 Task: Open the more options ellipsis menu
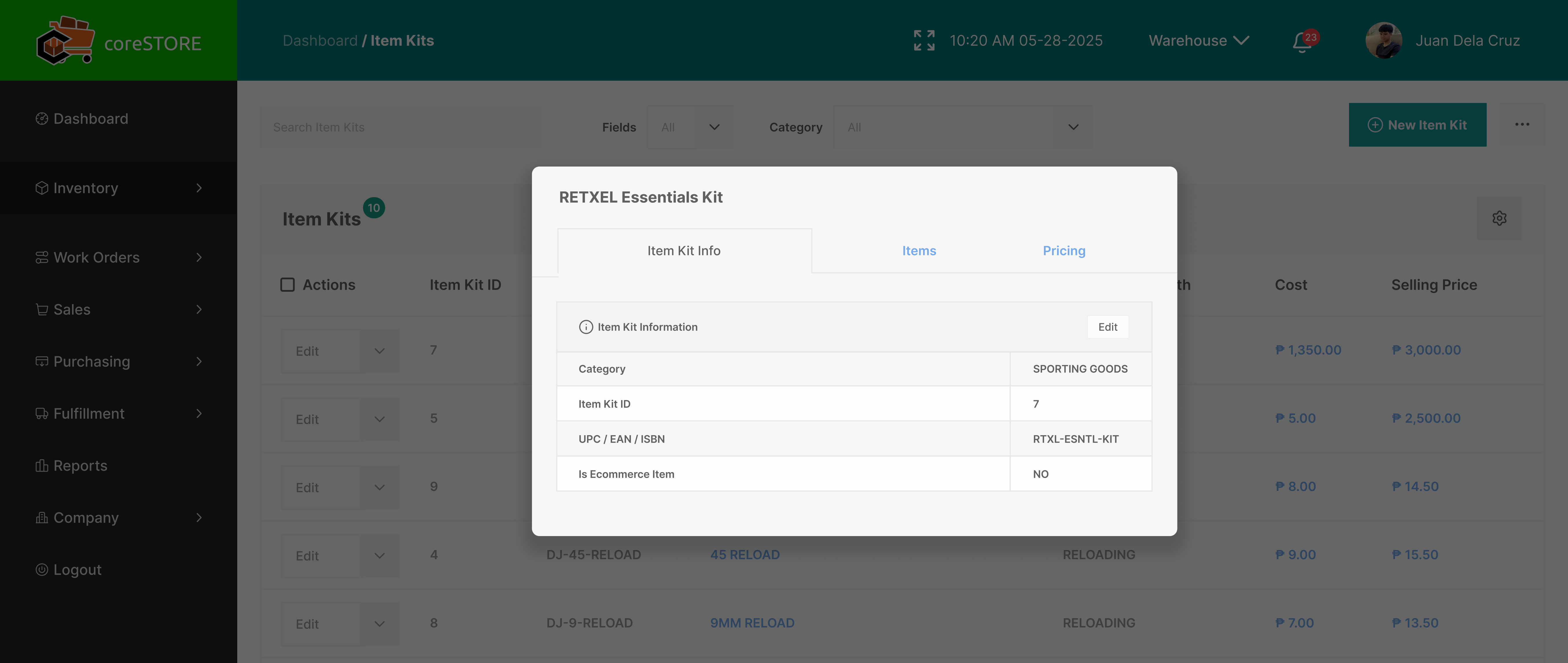tap(1522, 125)
